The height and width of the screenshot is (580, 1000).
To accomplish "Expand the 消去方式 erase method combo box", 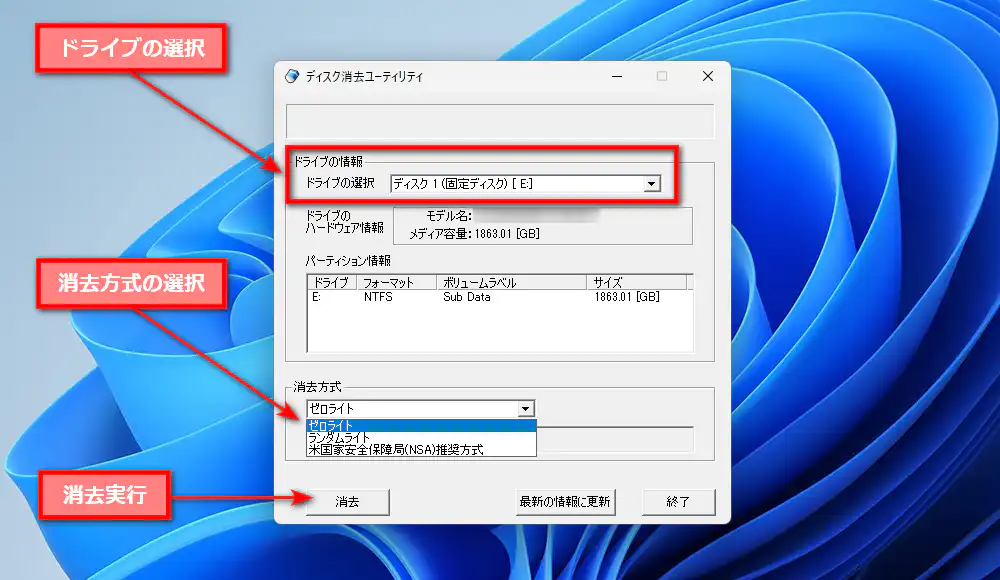I will (x=527, y=408).
